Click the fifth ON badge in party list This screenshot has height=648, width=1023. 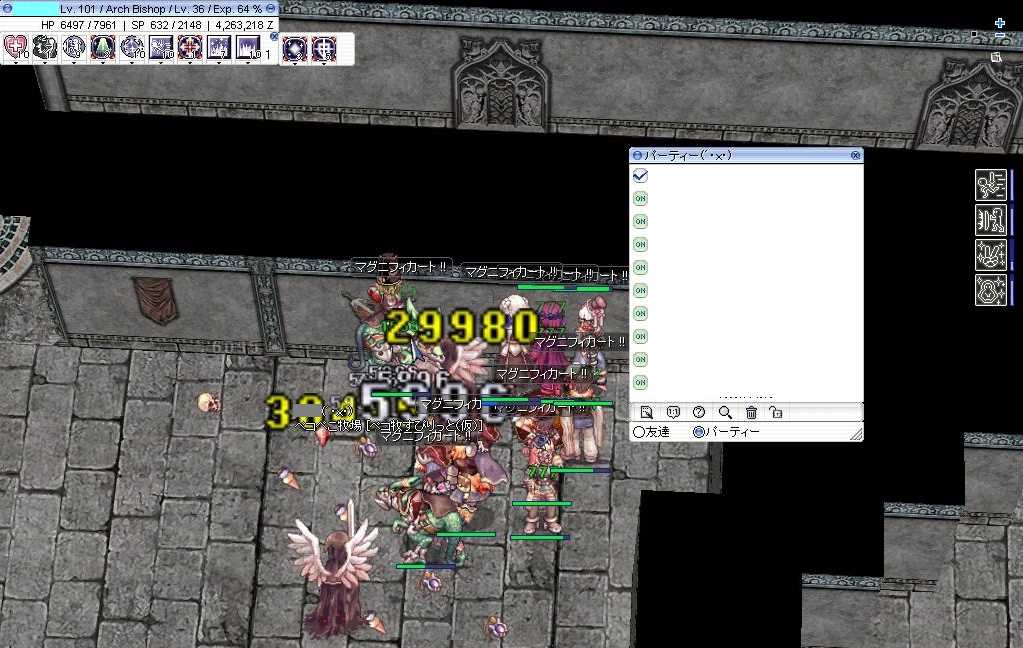click(640, 290)
